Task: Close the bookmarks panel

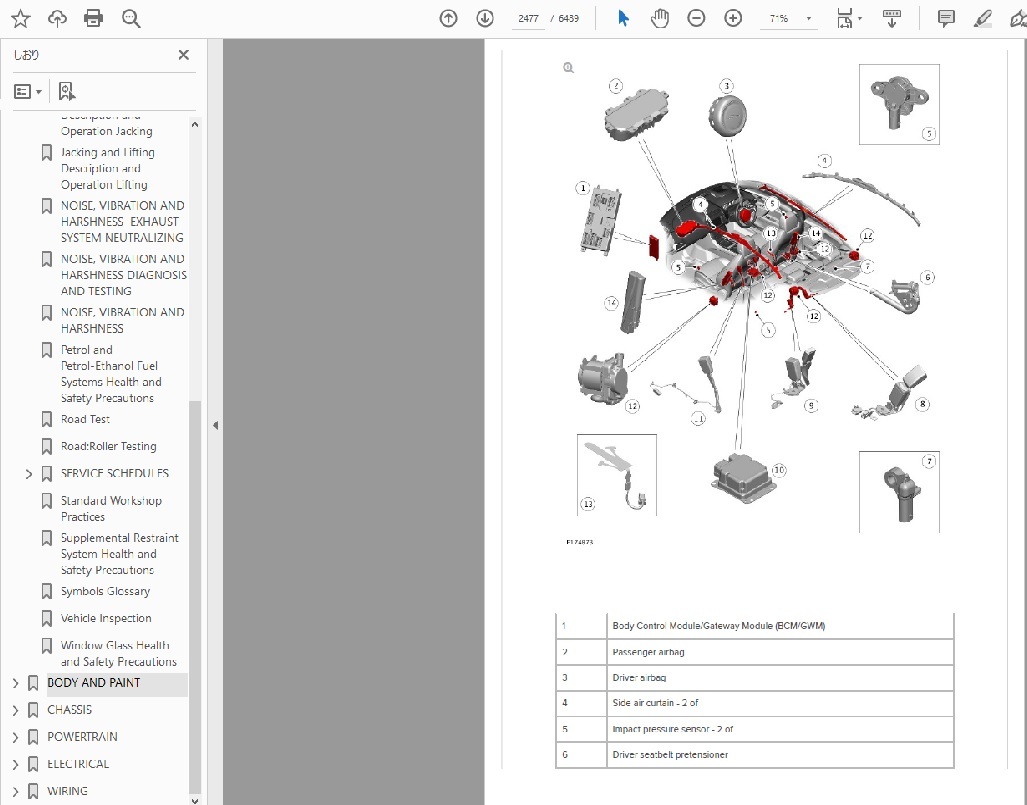Action: (184, 55)
